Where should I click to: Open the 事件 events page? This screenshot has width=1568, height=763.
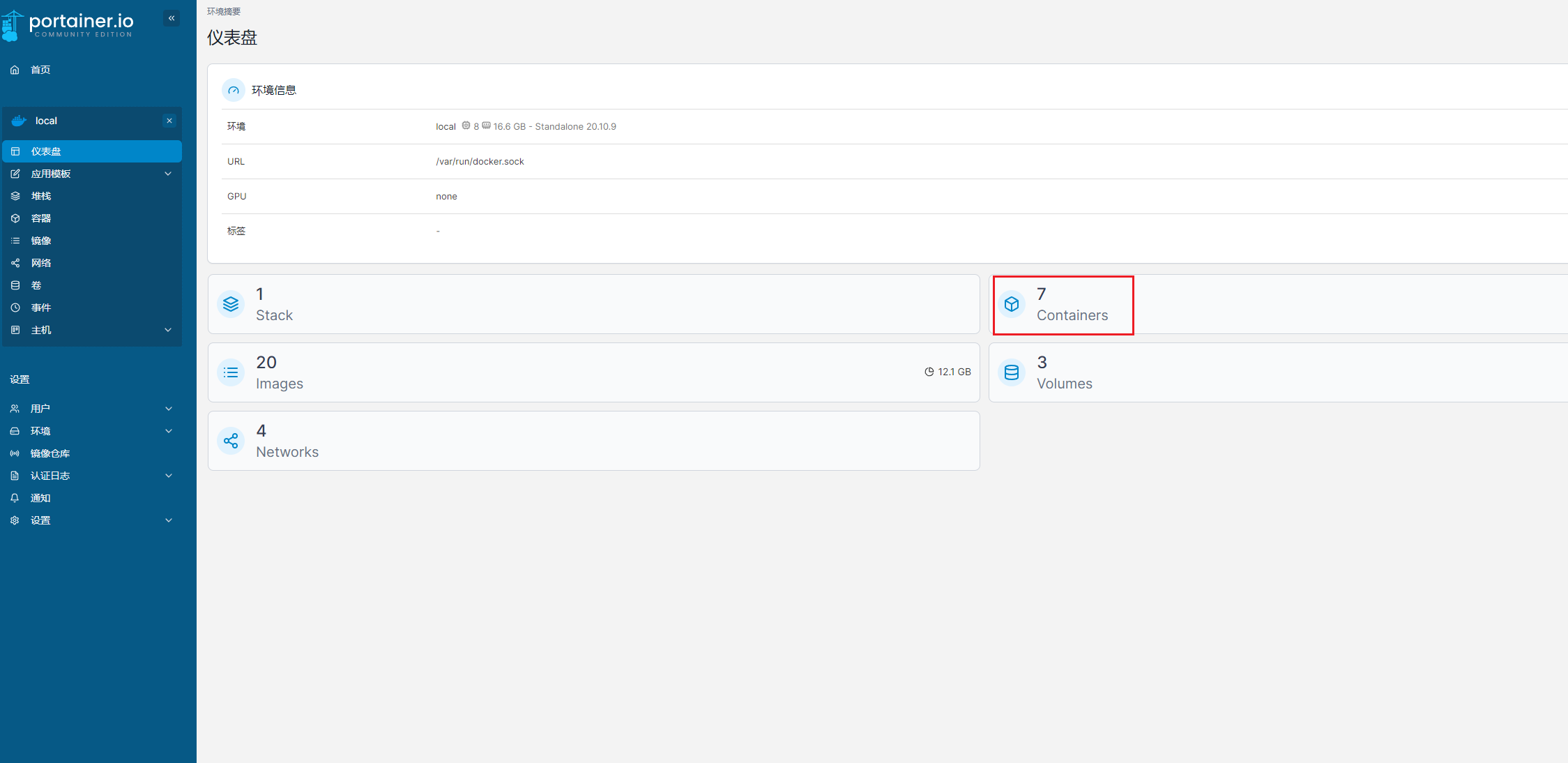(41, 308)
